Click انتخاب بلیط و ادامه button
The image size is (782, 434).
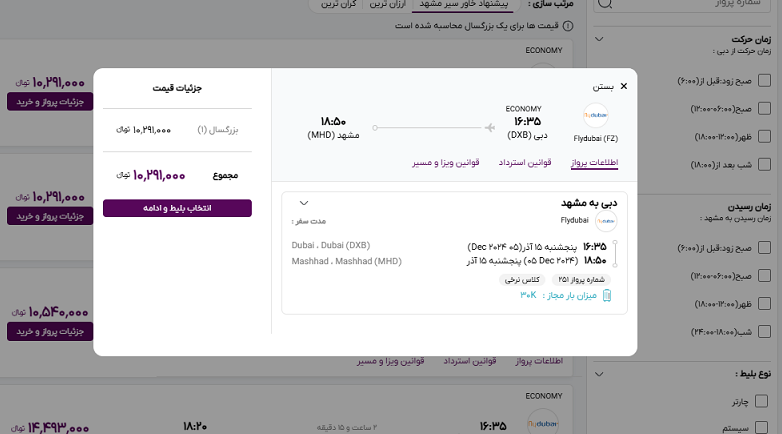click(x=177, y=208)
